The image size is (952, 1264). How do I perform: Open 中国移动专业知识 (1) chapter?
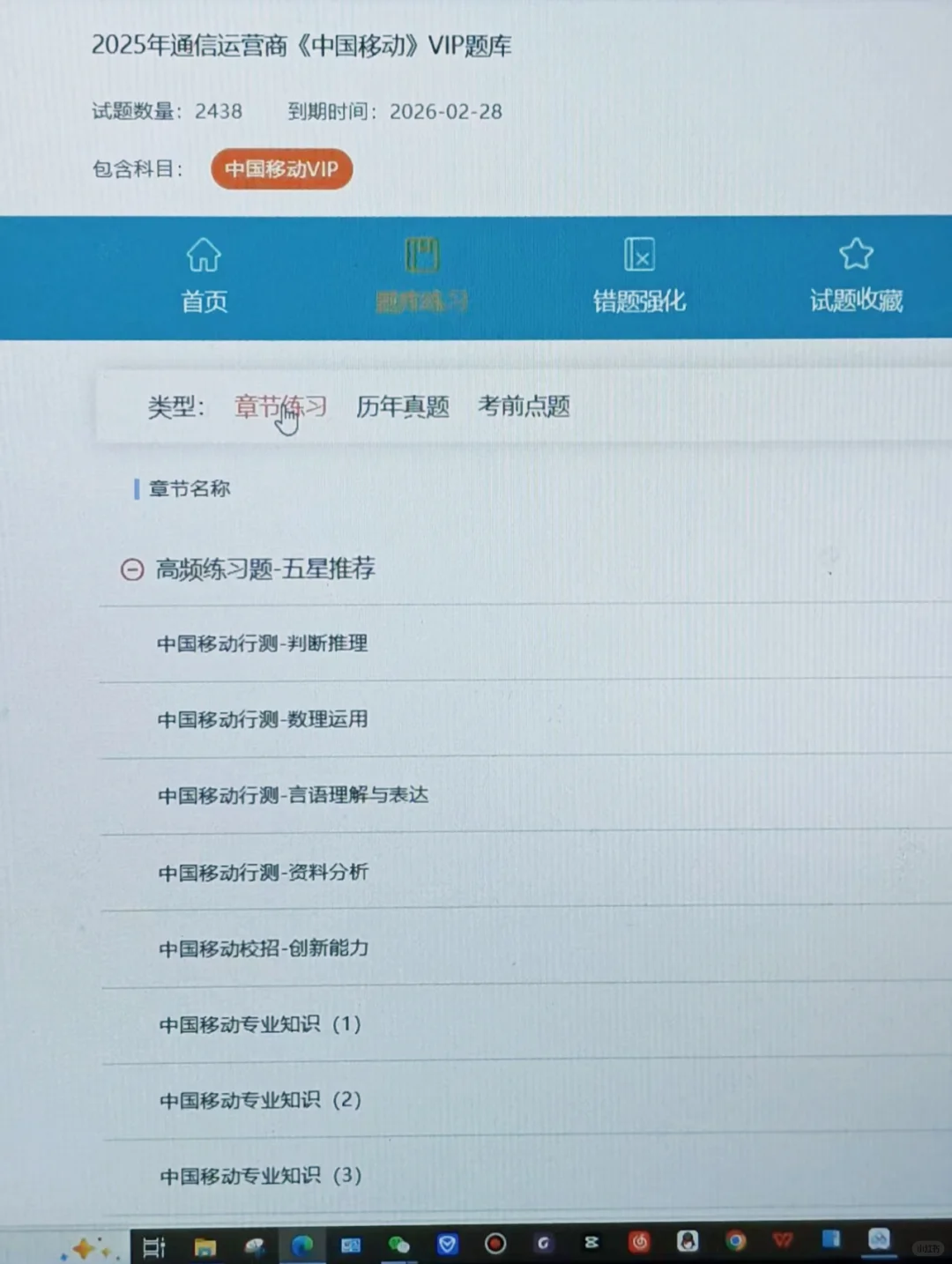[x=260, y=1024]
